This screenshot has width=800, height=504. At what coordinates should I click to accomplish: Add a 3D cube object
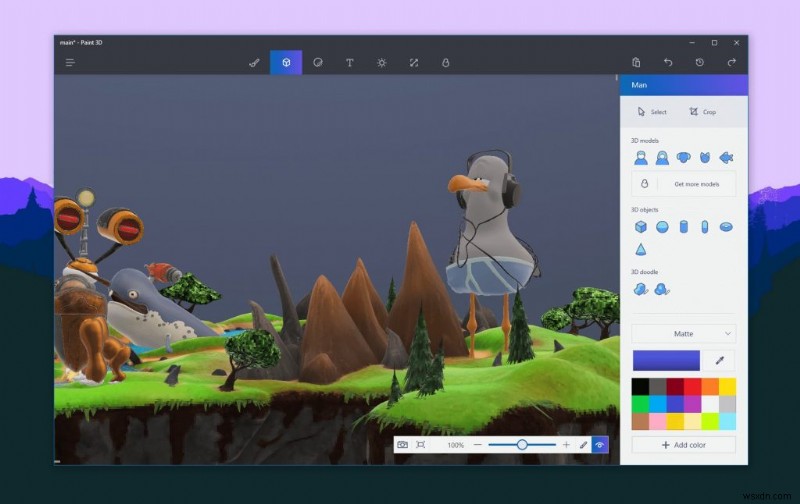641,226
